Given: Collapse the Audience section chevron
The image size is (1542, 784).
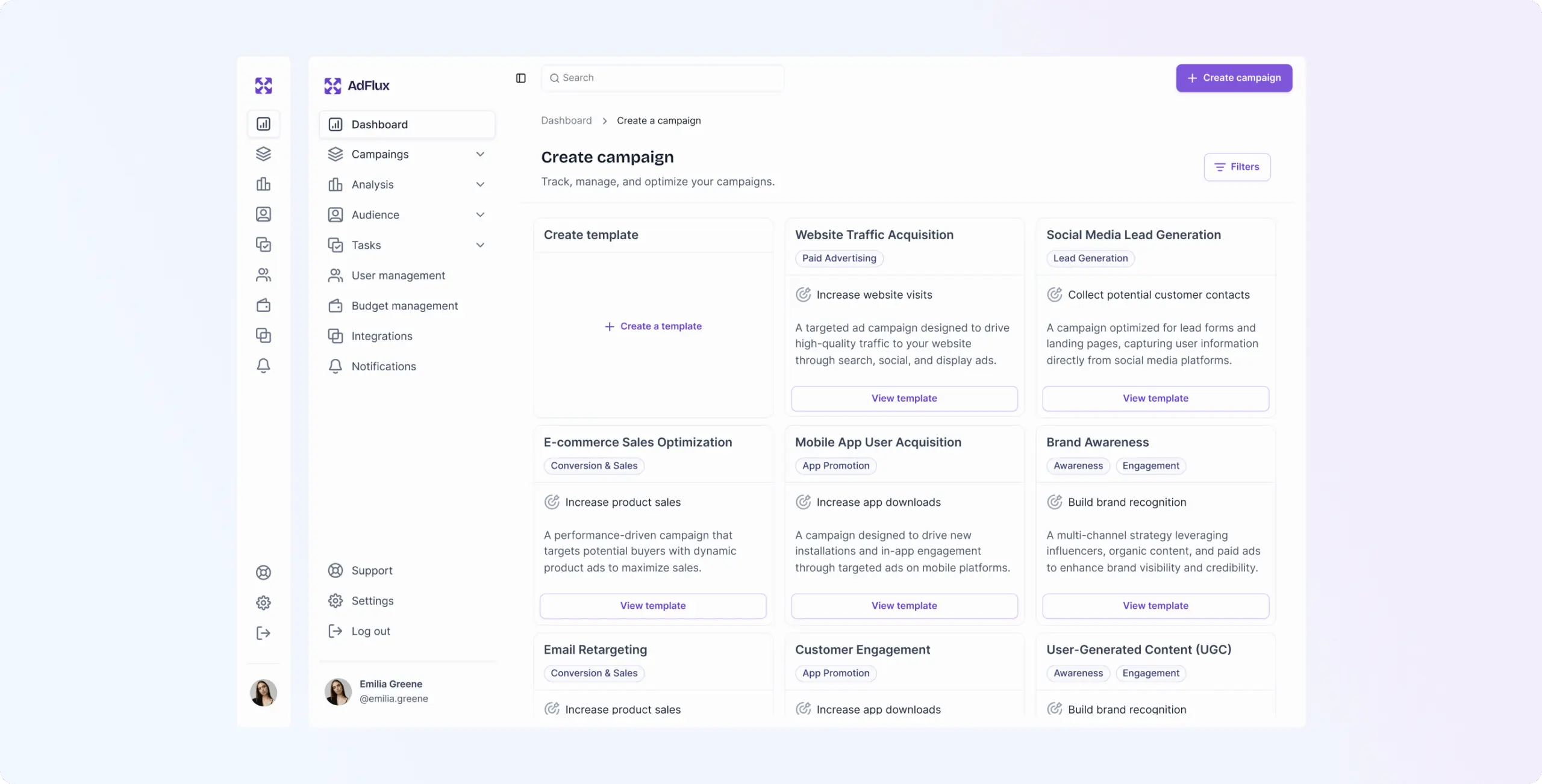Looking at the screenshot, I should 480,214.
